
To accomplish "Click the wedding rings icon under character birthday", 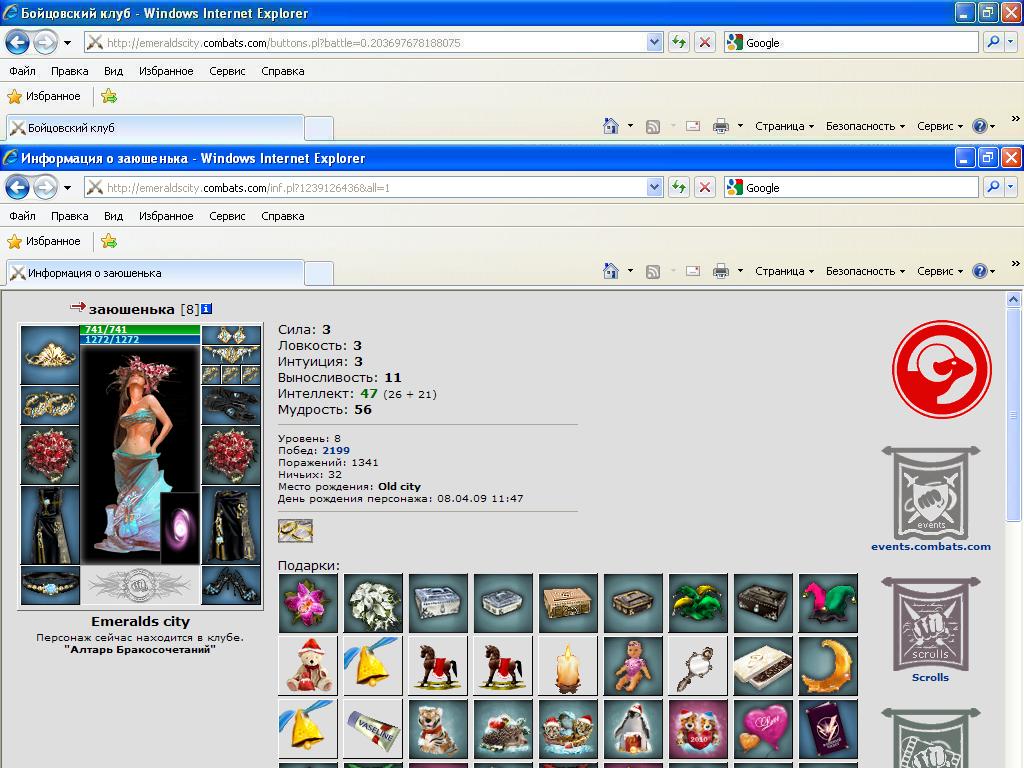I will click(x=295, y=531).
